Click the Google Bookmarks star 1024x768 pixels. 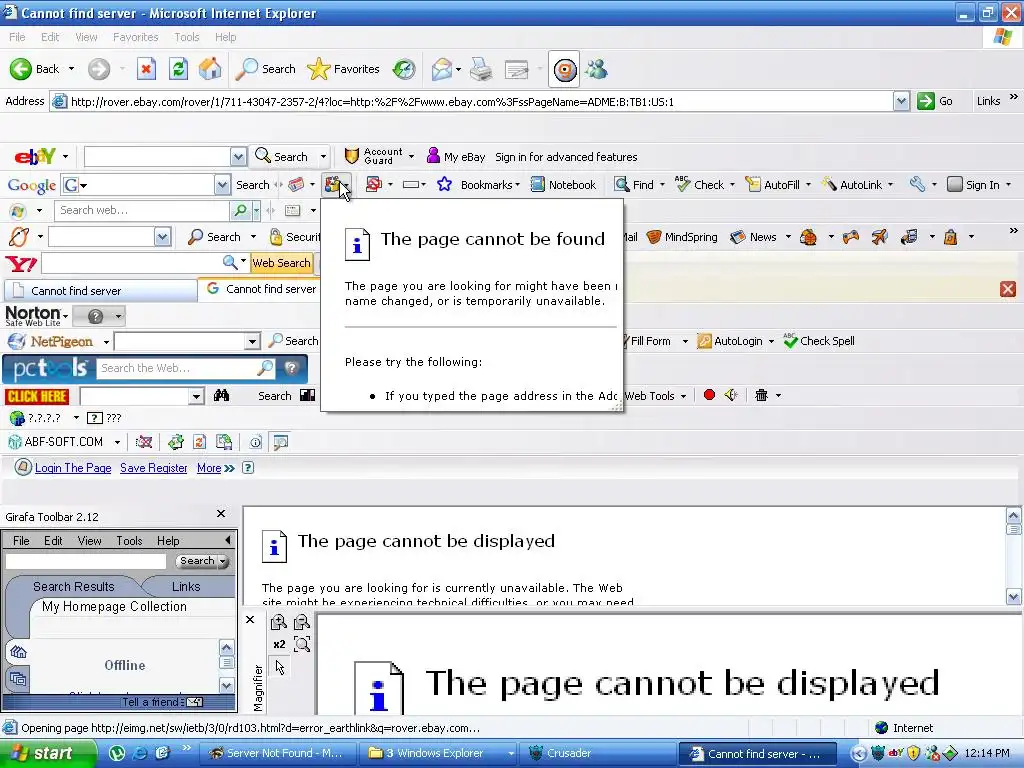click(x=444, y=185)
